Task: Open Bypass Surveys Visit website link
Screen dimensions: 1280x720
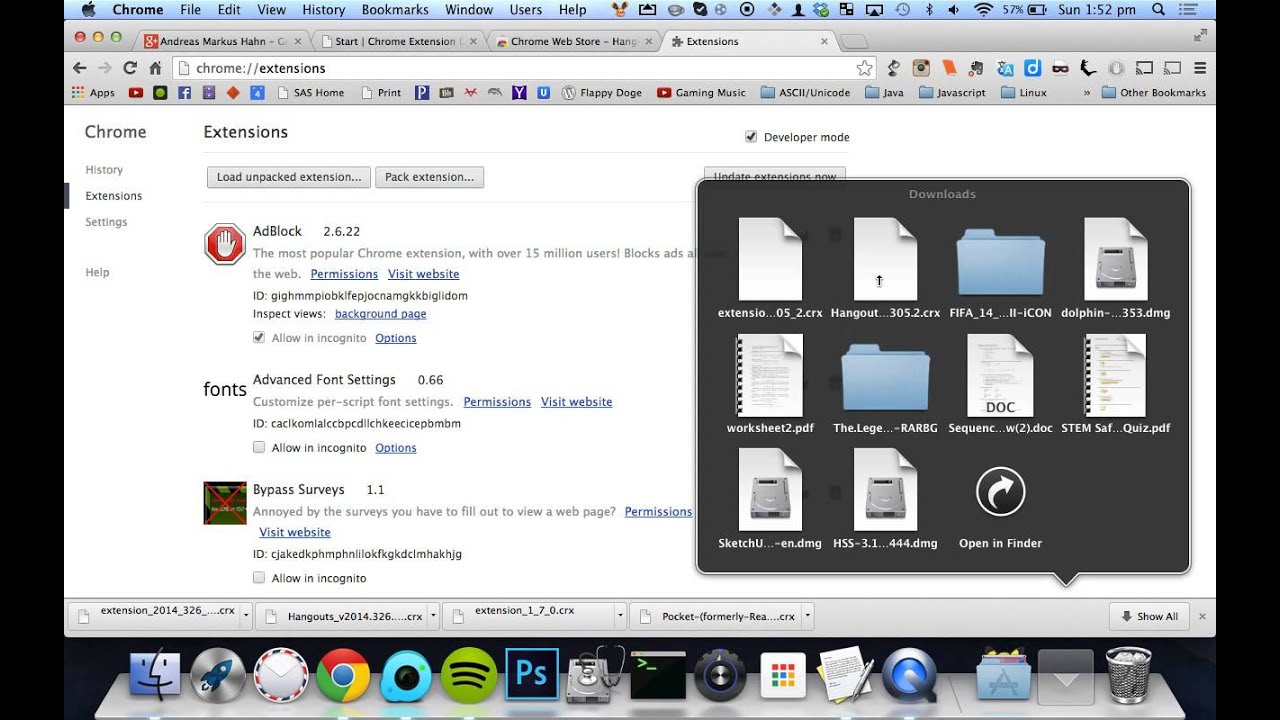Action: coord(295,532)
